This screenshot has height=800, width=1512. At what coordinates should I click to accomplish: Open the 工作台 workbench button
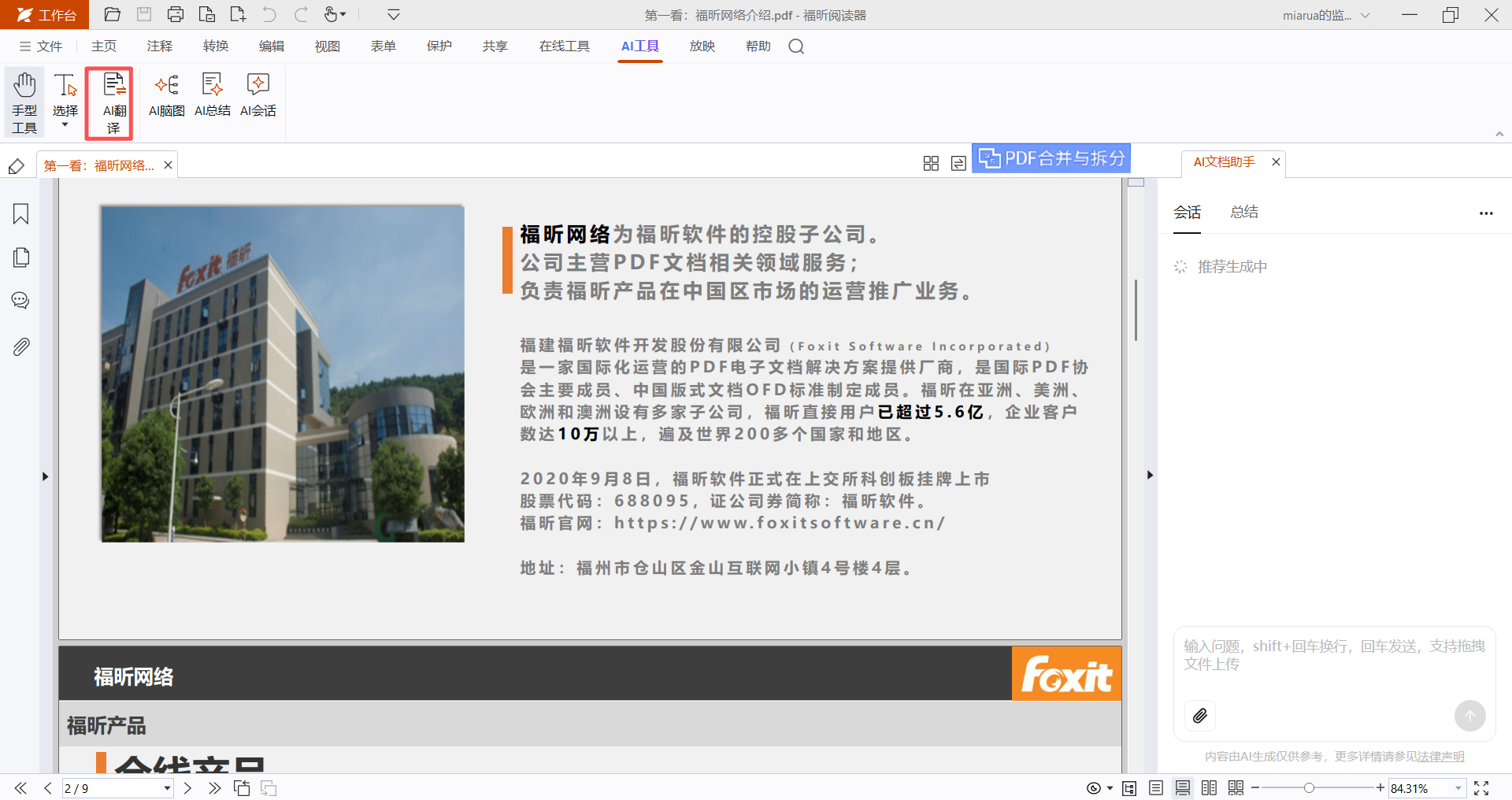pos(45,15)
